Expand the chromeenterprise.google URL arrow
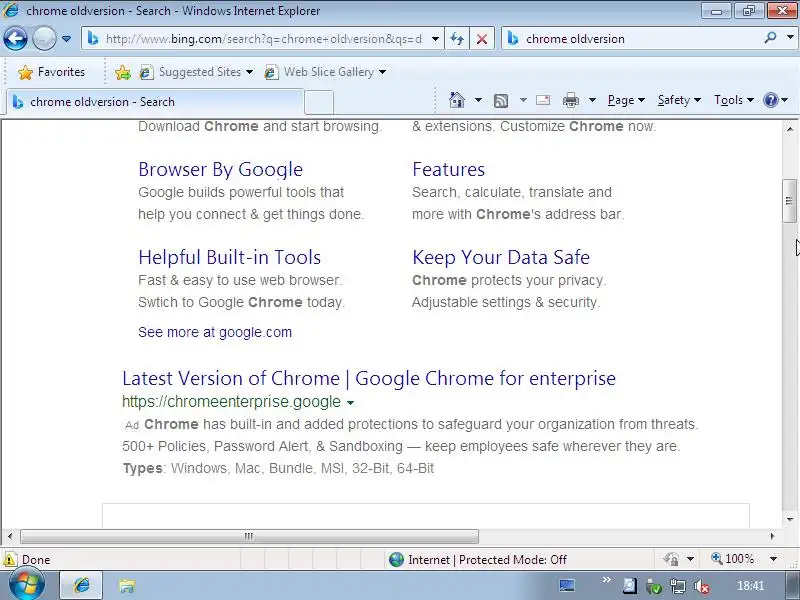 coord(351,403)
